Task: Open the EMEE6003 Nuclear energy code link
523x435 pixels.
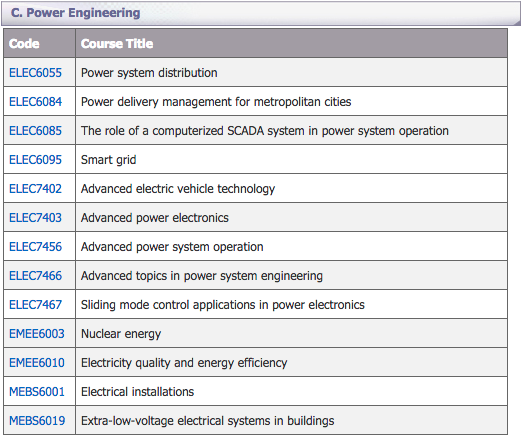Action: [x=37, y=334]
